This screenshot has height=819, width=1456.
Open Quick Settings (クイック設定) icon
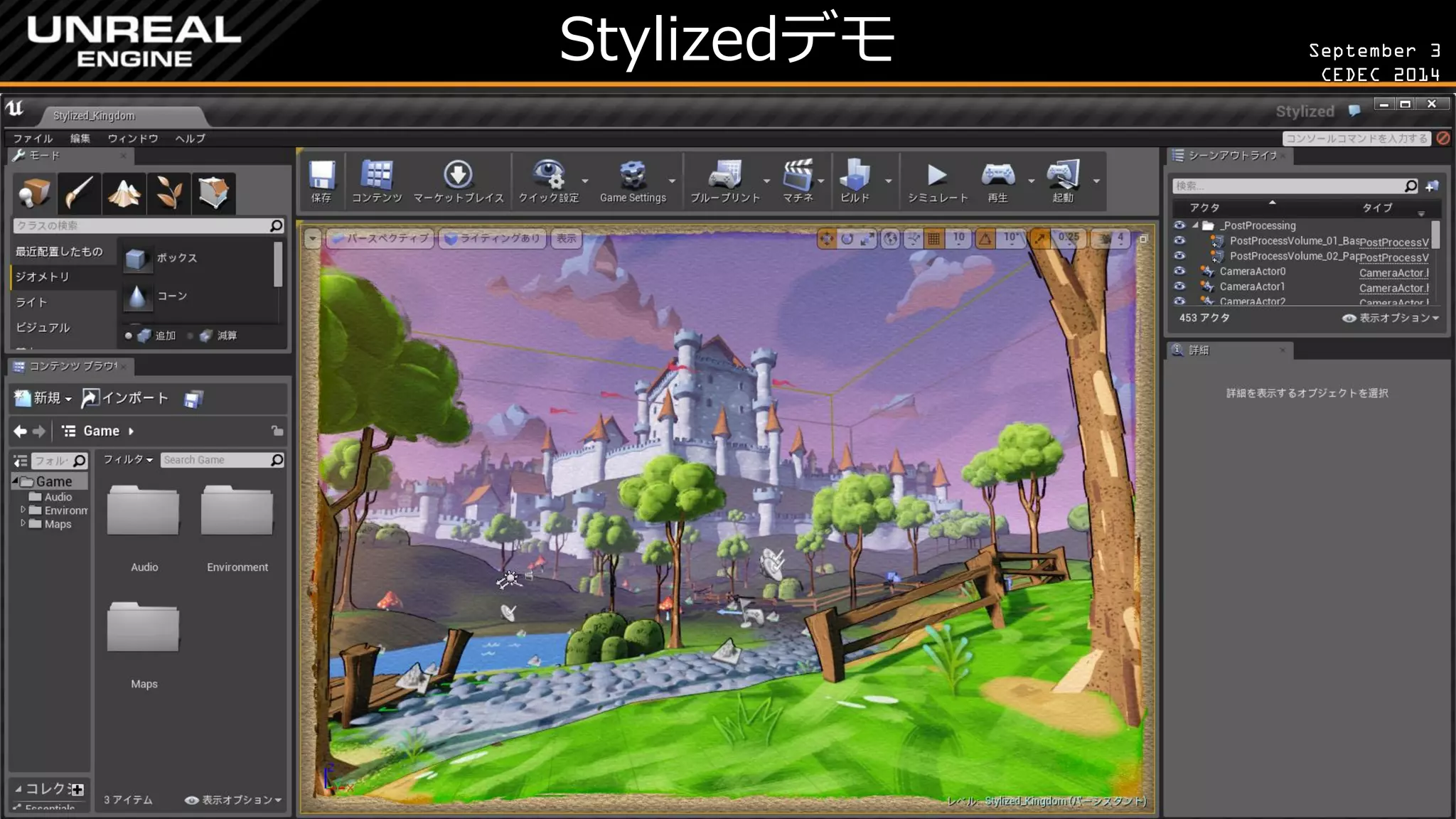coord(548,175)
